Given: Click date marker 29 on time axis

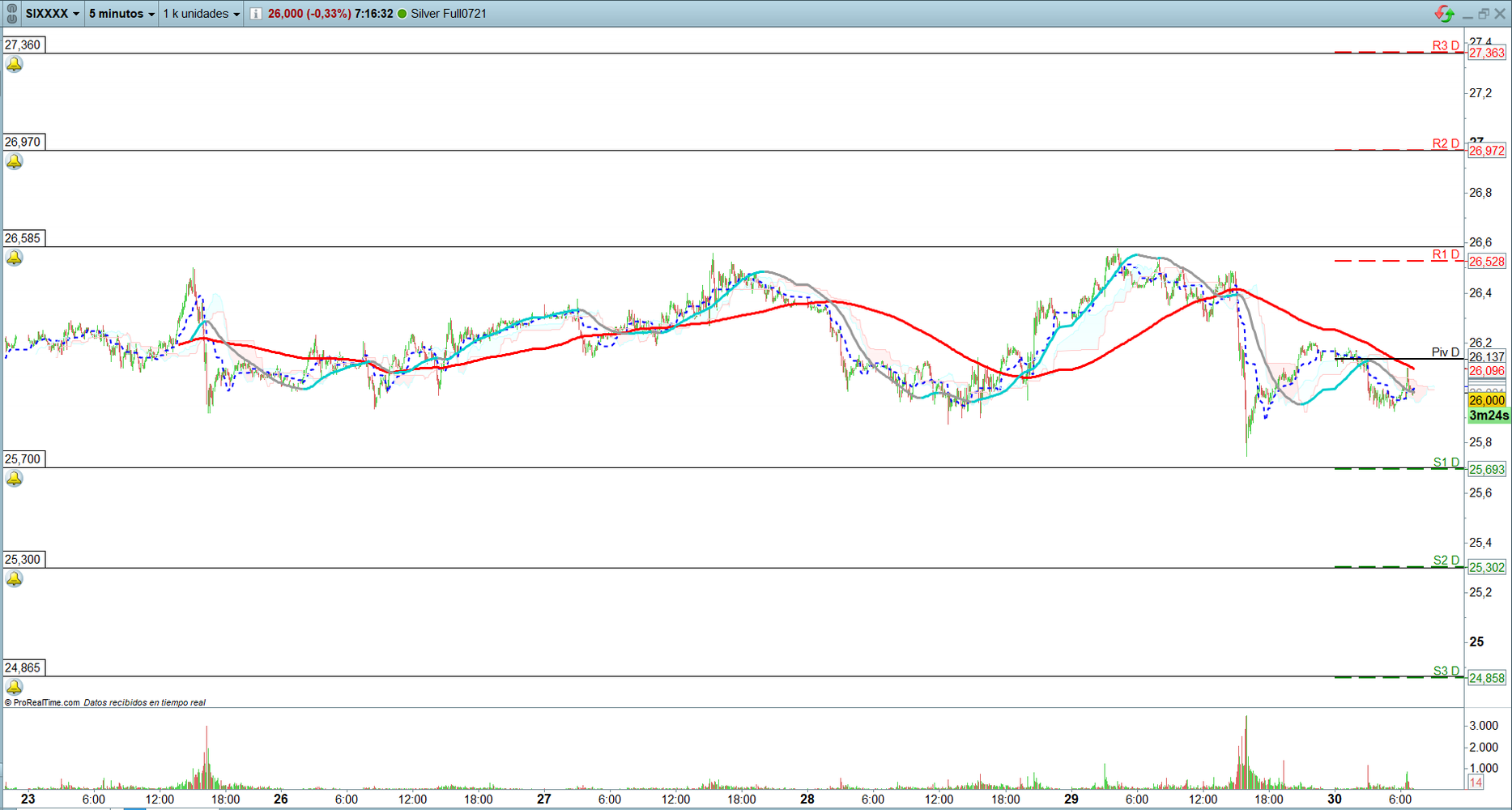Looking at the screenshot, I should (x=1071, y=799).
